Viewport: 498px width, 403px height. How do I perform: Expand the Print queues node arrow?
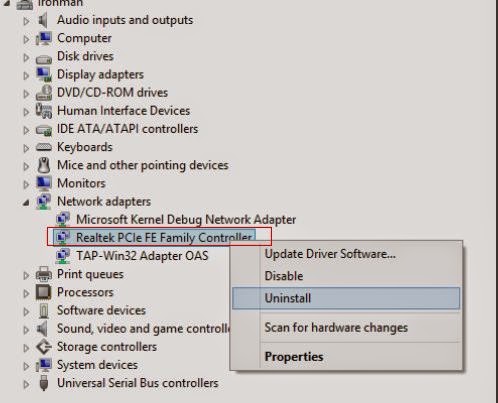point(26,275)
